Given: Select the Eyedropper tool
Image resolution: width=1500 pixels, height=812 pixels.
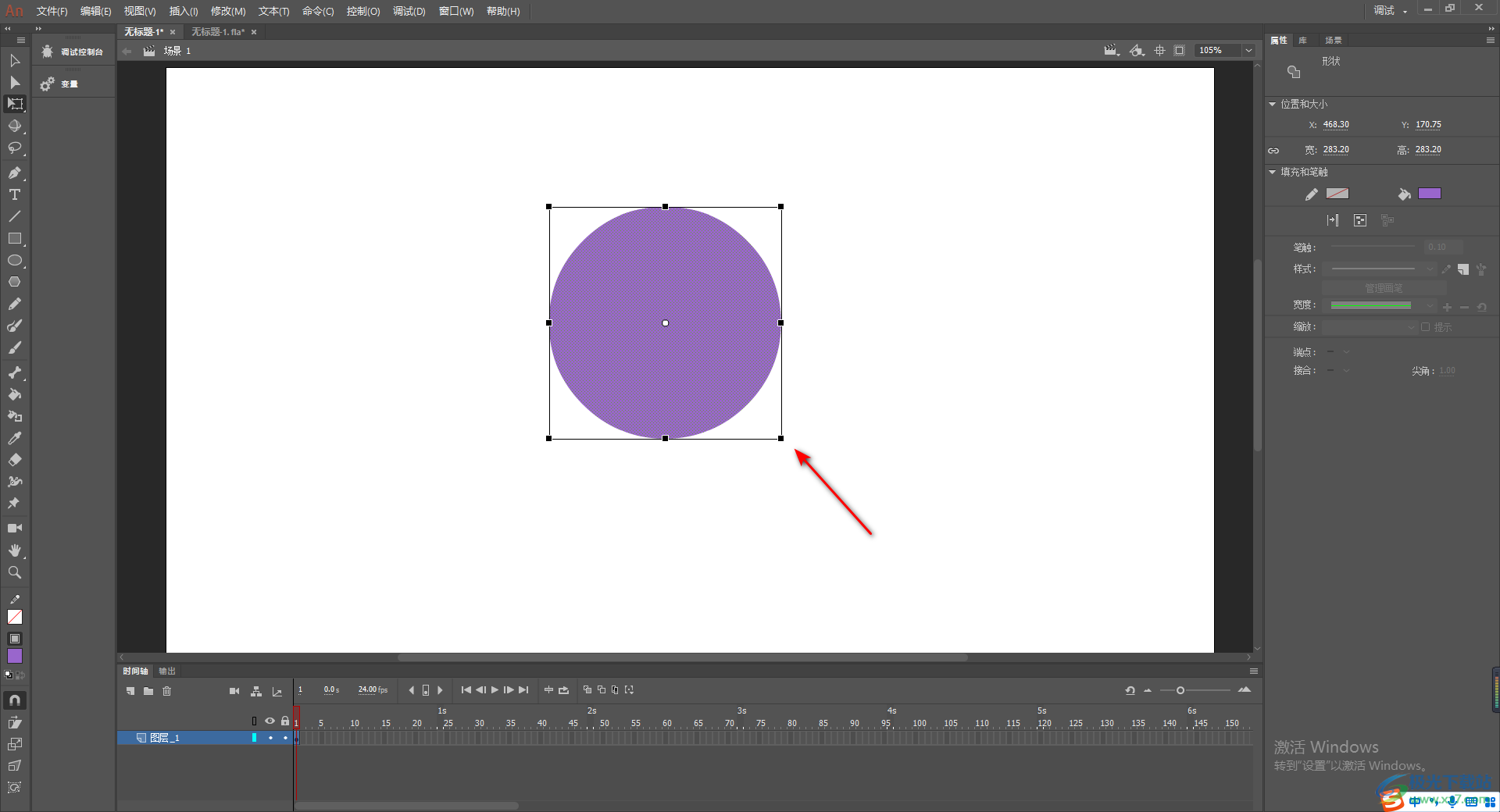Looking at the screenshot, I should (x=15, y=438).
